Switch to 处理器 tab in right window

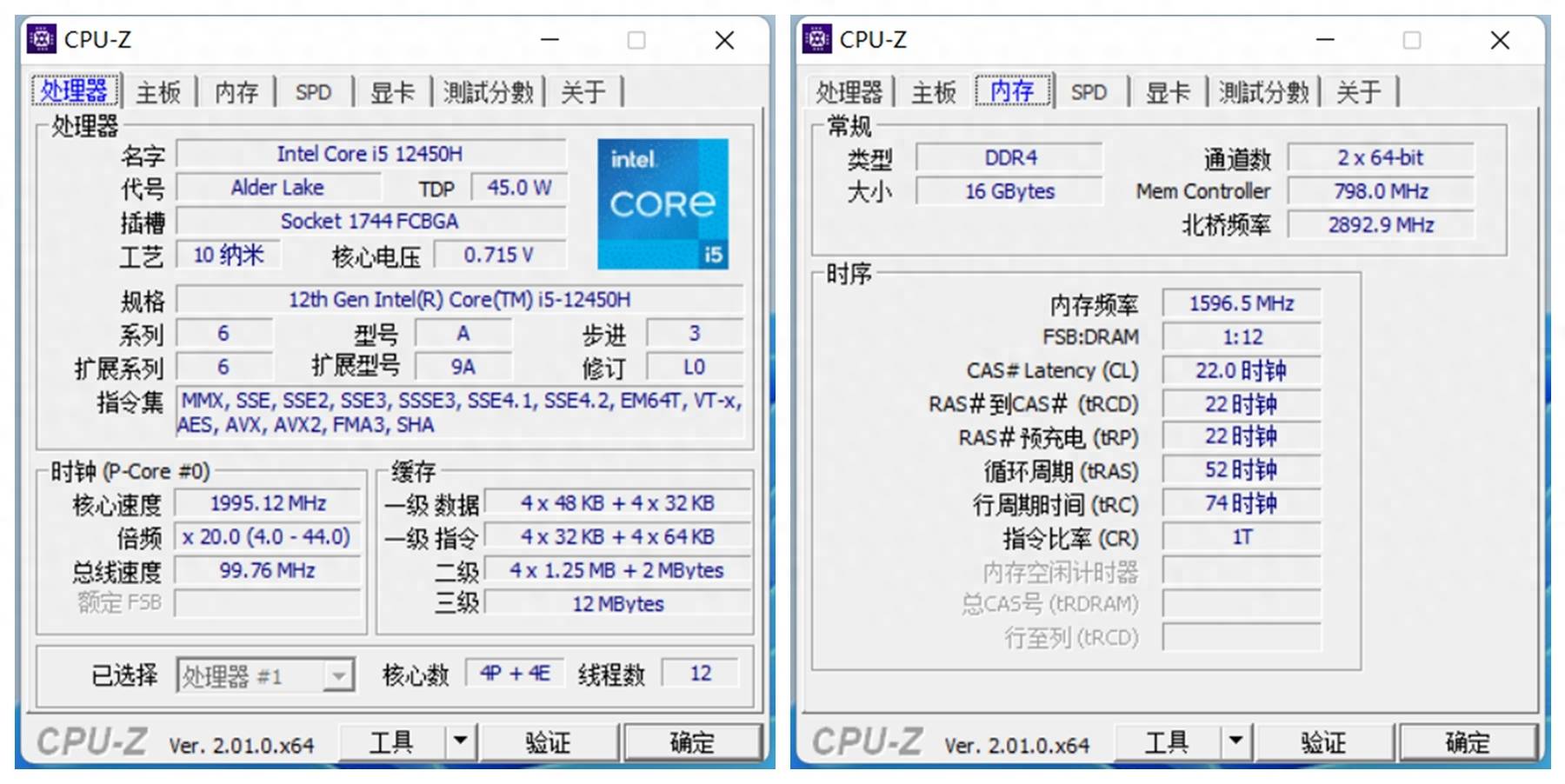click(x=849, y=92)
